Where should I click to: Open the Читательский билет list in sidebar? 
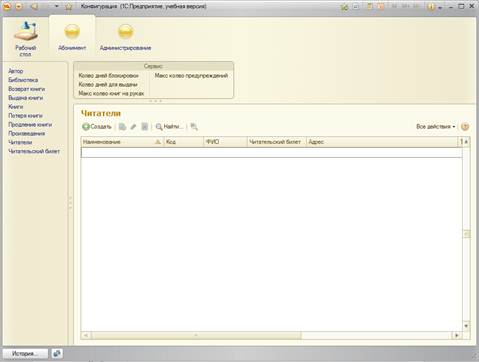[x=34, y=151]
